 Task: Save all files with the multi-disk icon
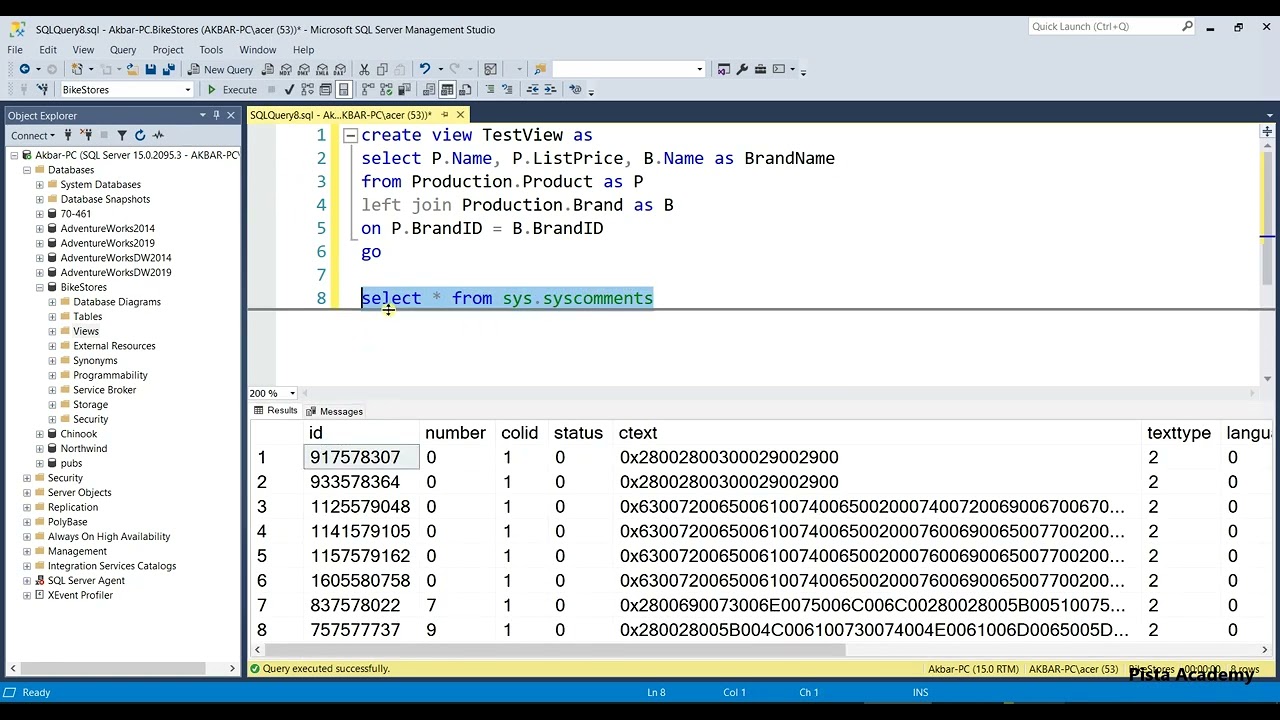[169, 69]
